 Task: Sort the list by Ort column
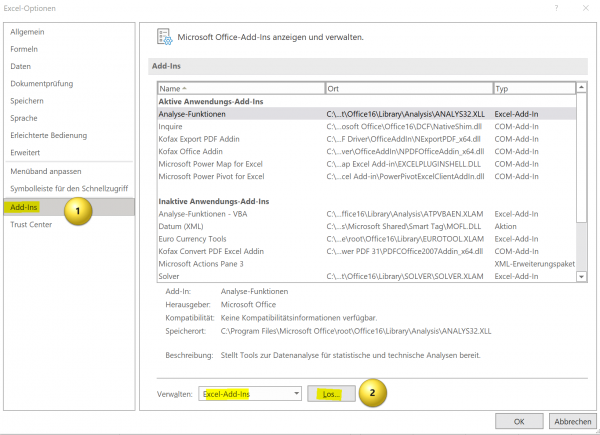tap(409, 88)
